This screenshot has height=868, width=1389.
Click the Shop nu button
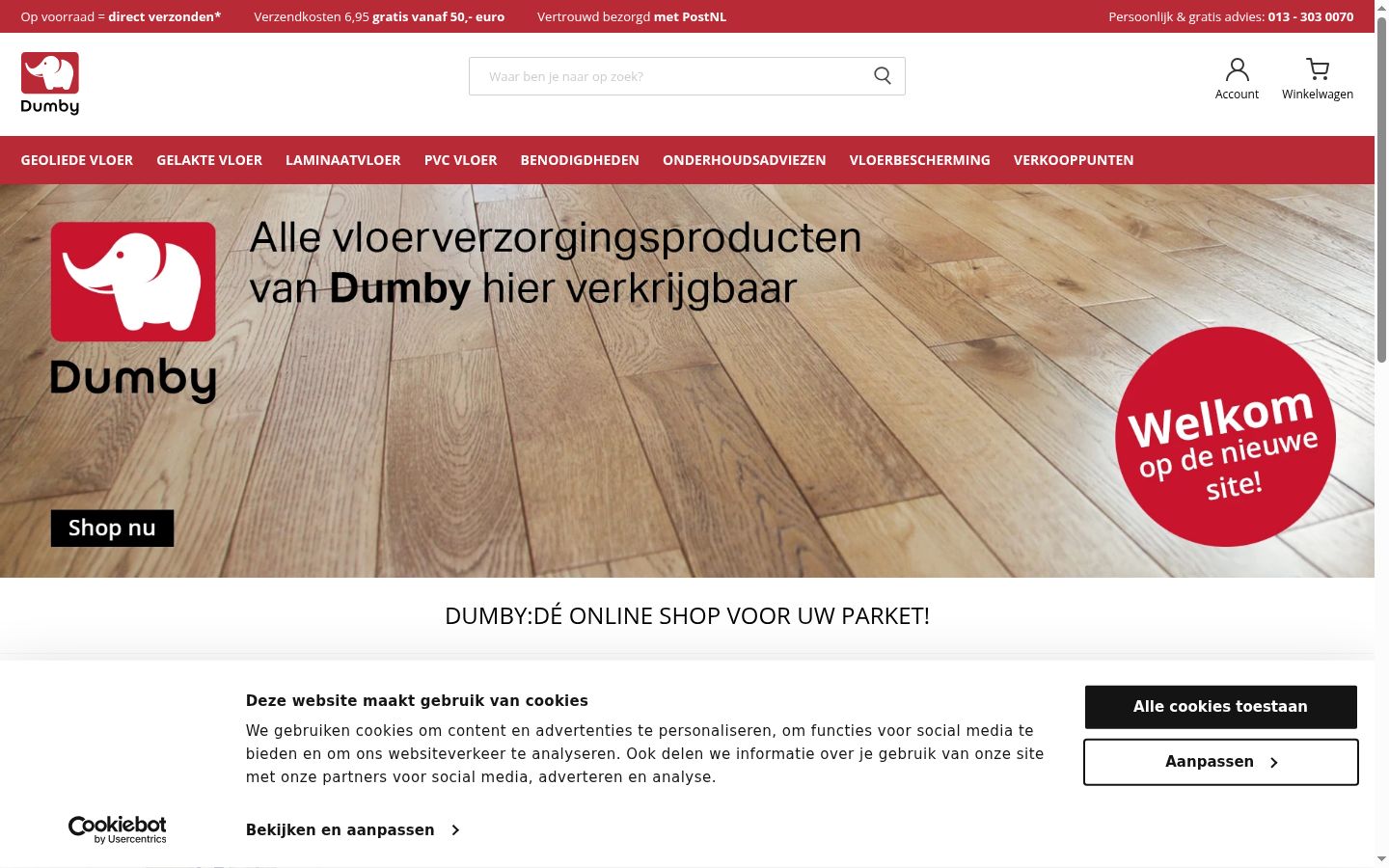(112, 529)
